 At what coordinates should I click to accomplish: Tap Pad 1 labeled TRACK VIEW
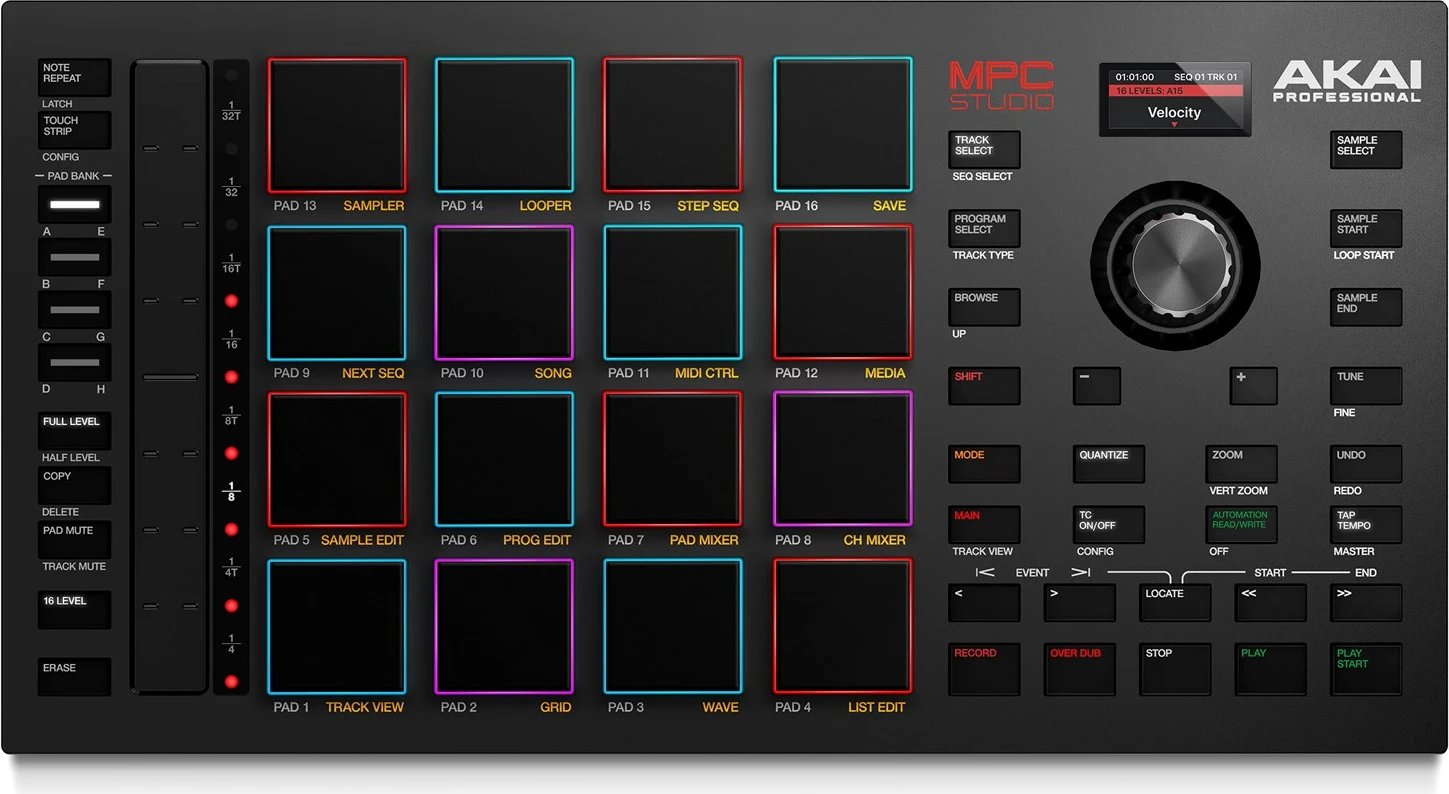(x=337, y=626)
